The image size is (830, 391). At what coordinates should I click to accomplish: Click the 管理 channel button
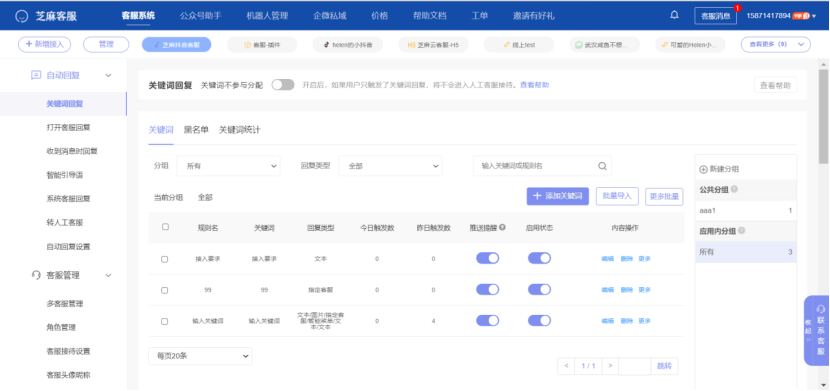pos(106,44)
